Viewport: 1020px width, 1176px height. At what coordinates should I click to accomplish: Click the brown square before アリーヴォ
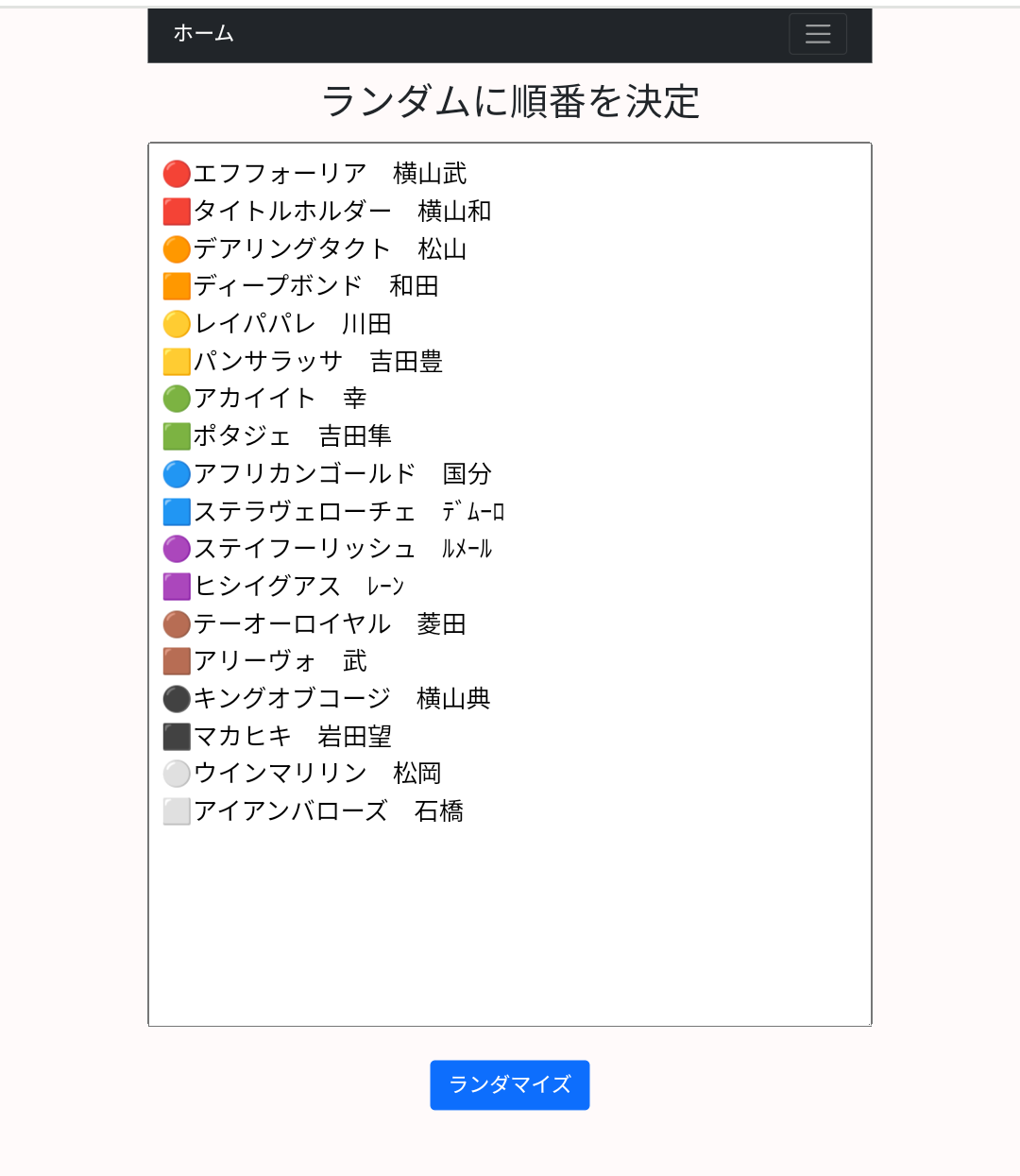(x=177, y=661)
